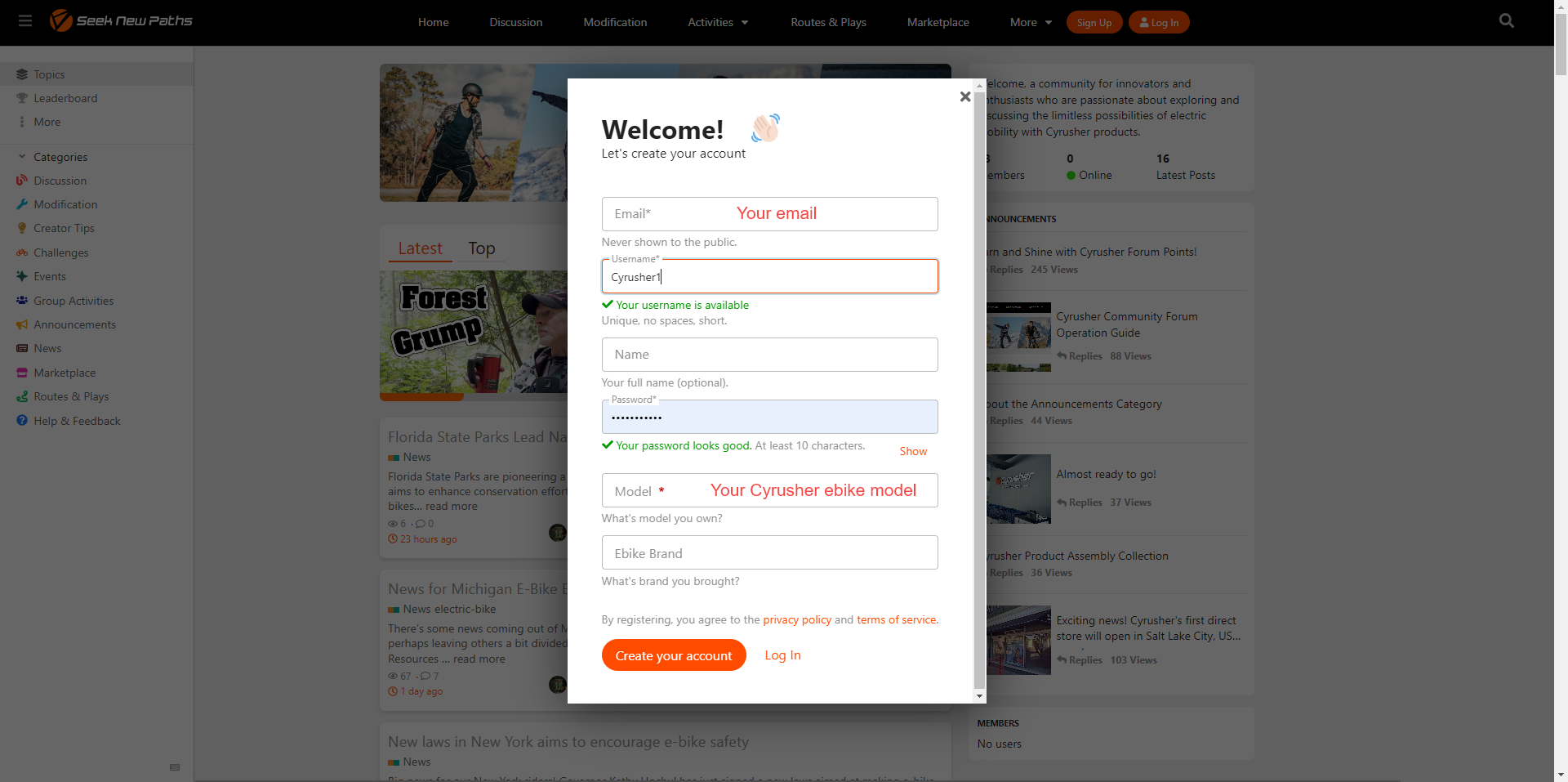Open Marketplace from top navigation
This screenshot has height=782, width=1568.
coord(938,22)
